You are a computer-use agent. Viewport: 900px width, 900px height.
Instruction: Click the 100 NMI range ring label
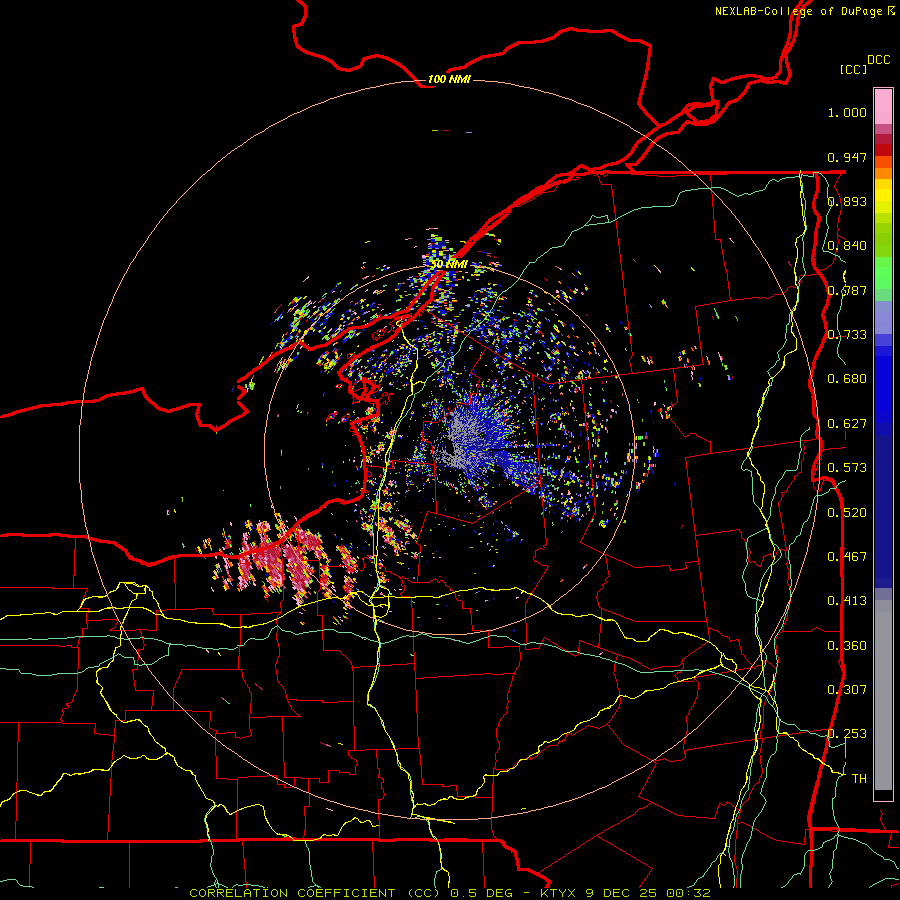pos(449,79)
